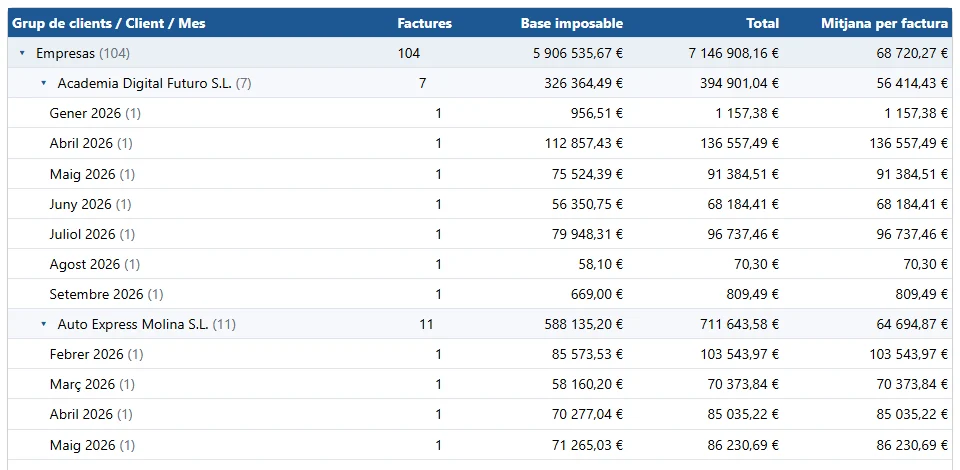Select the Febrer 2026 row

coord(480,354)
